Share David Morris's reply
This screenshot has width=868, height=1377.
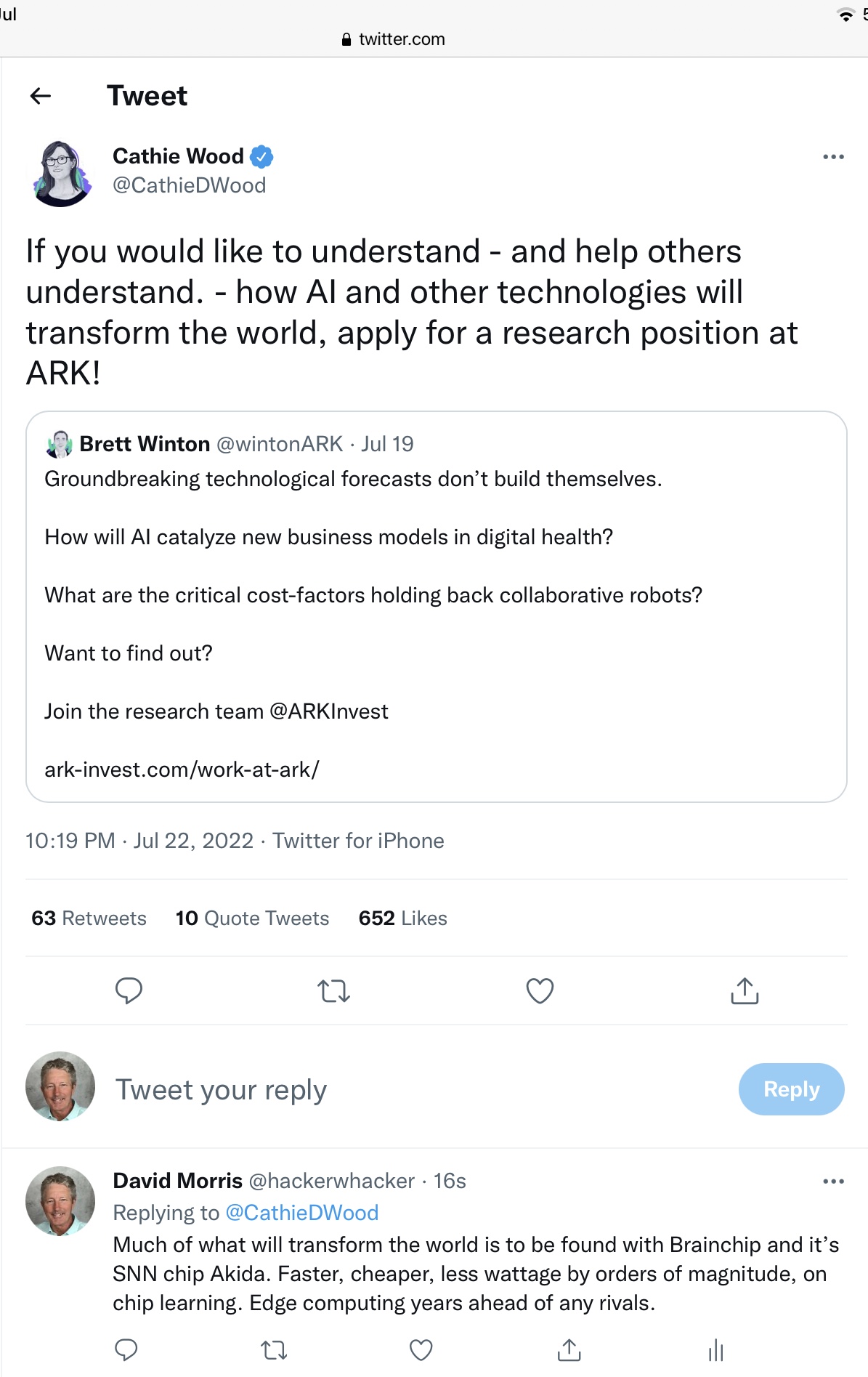[x=569, y=1349]
